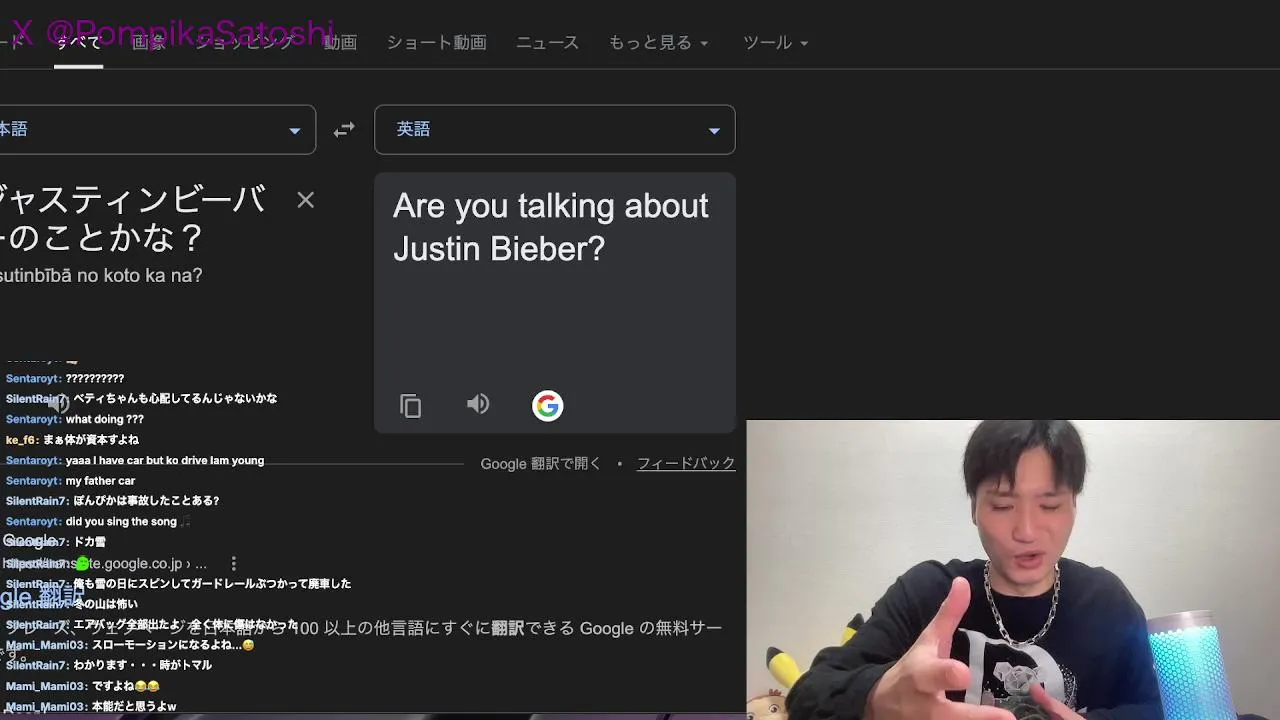Image resolution: width=1280 pixels, height=720 pixels.
Task: Clear the Japanese source text
Action: point(306,200)
